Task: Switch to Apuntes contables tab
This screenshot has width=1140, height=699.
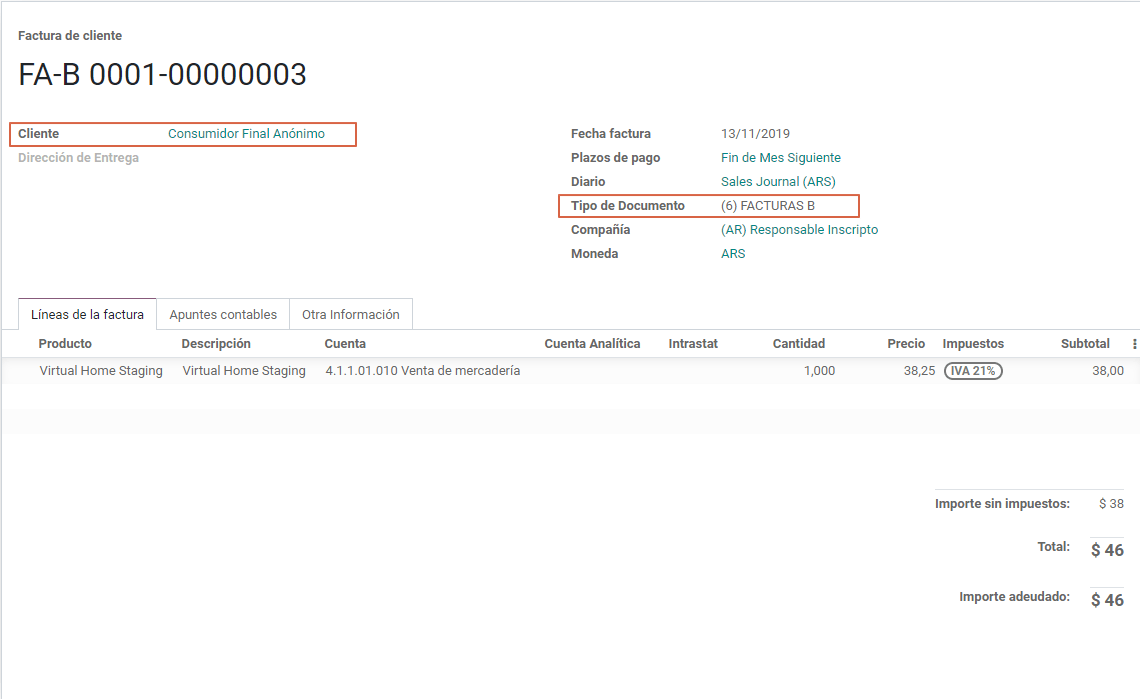Action: 223,314
